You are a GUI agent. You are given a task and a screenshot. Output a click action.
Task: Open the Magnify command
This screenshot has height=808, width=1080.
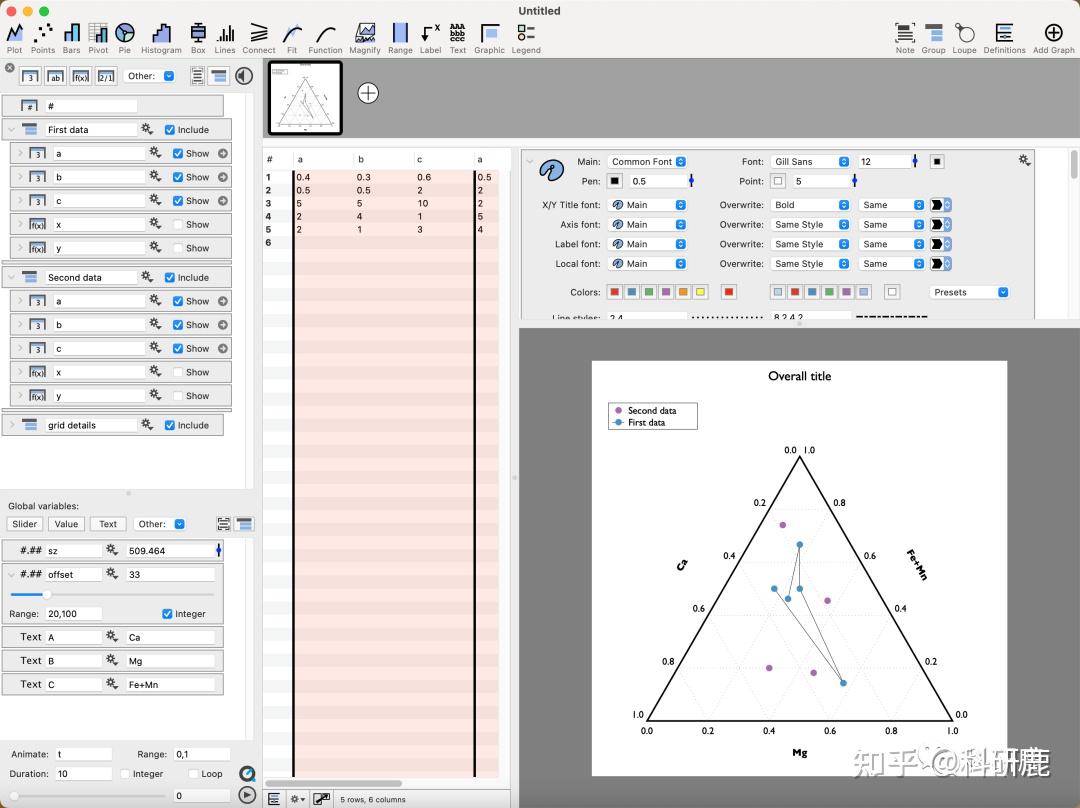point(364,31)
